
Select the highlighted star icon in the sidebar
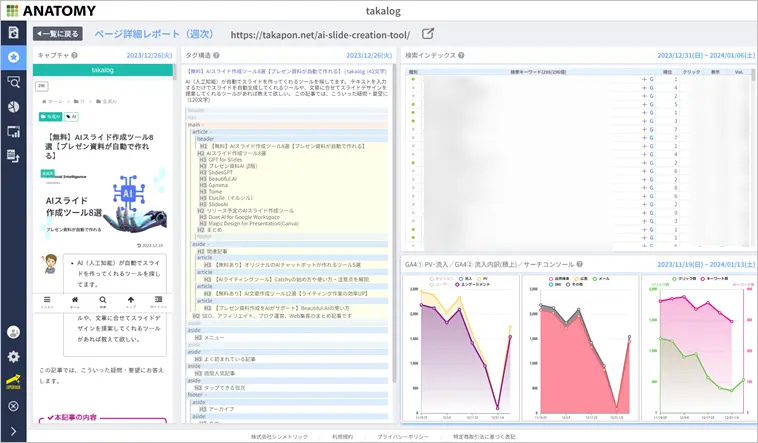point(14,57)
